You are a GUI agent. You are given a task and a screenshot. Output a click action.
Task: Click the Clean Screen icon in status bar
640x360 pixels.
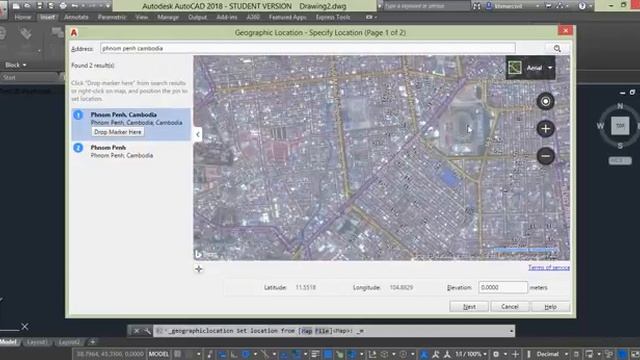pos(635,354)
